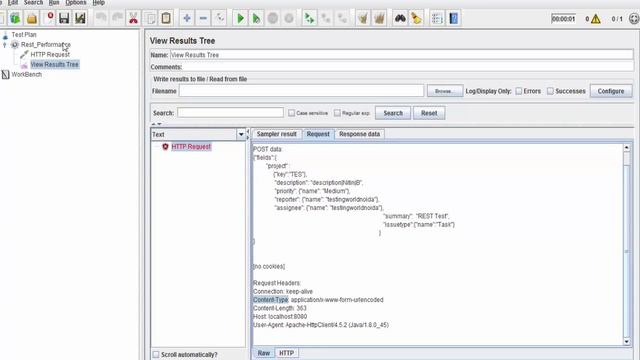Viewport: 640px width, 360px height.
Task: Collapse the Rest_Performance tree node handle
Action: [x=5, y=44]
